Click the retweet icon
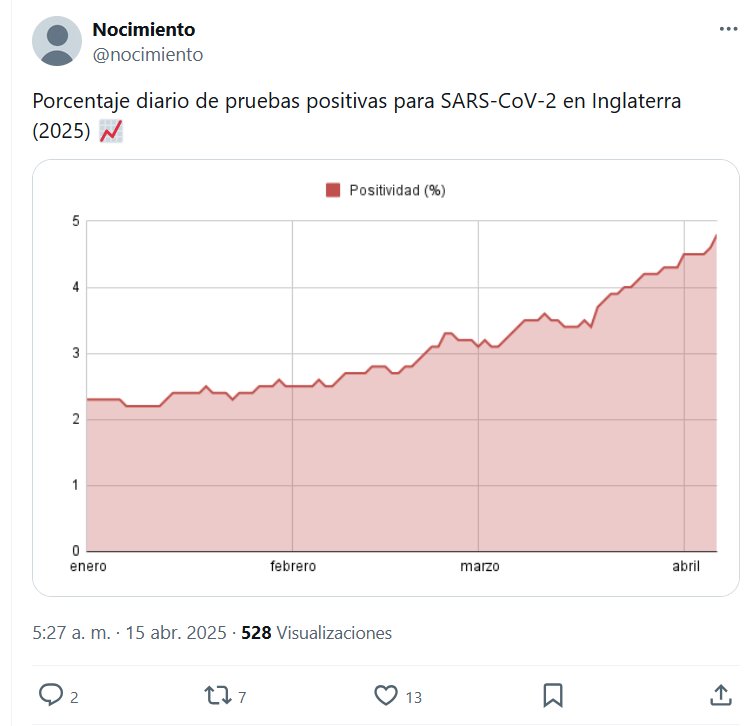This screenshot has width=748, height=726. point(216,695)
